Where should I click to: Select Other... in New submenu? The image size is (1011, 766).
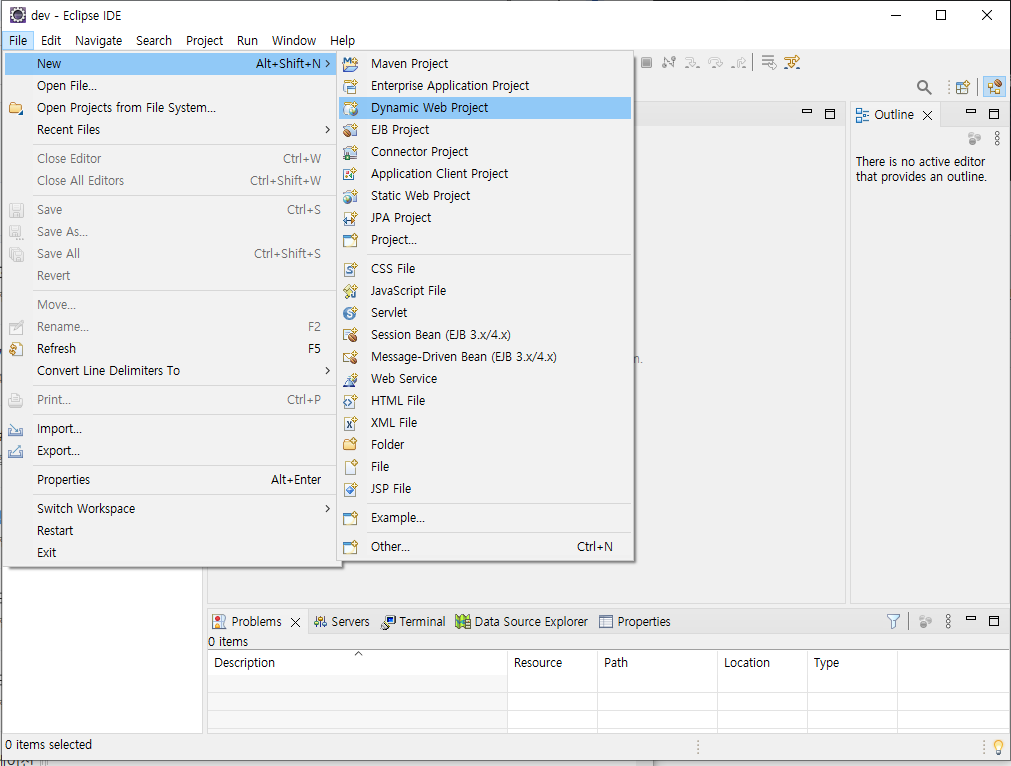pyautogui.click(x=485, y=547)
